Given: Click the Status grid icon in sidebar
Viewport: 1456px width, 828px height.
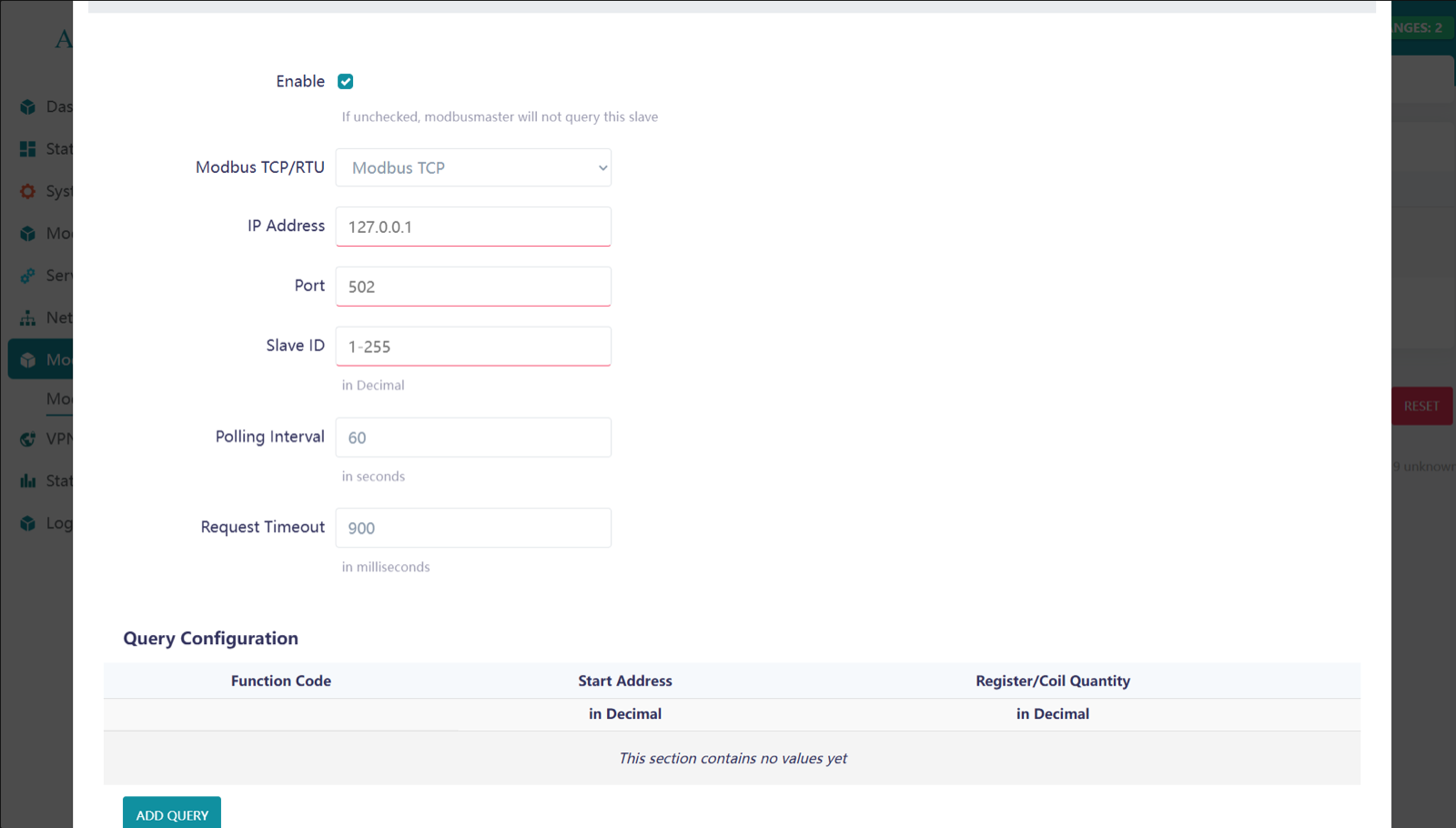Looking at the screenshot, I should (x=28, y=148).
